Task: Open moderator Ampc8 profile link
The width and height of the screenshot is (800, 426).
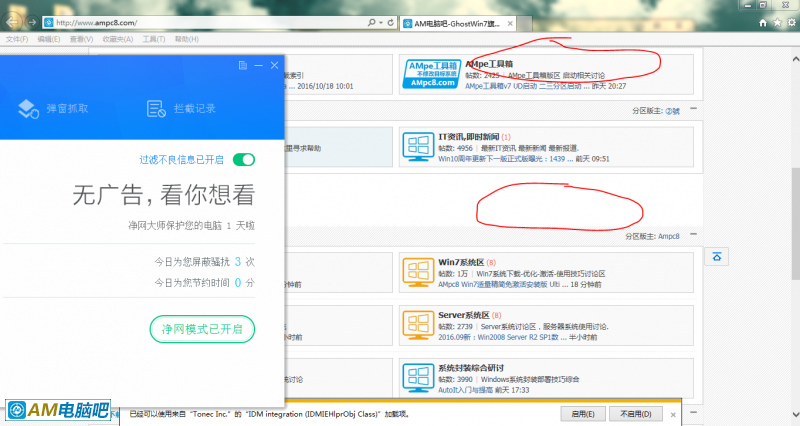Action: tap(668, 237)
